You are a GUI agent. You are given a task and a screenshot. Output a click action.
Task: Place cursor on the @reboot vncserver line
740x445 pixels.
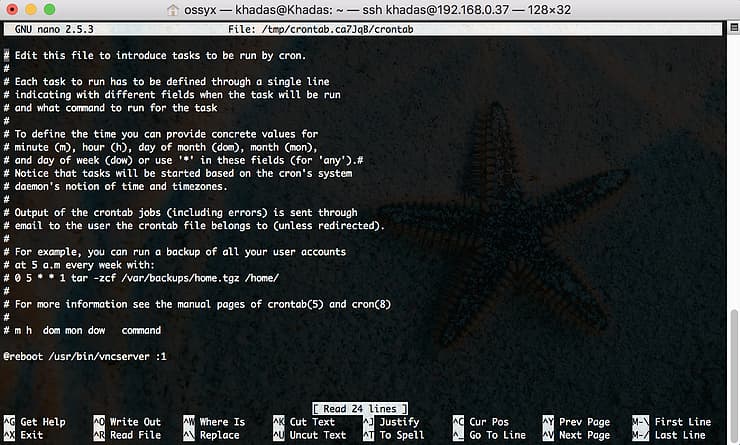pos(84,356)
